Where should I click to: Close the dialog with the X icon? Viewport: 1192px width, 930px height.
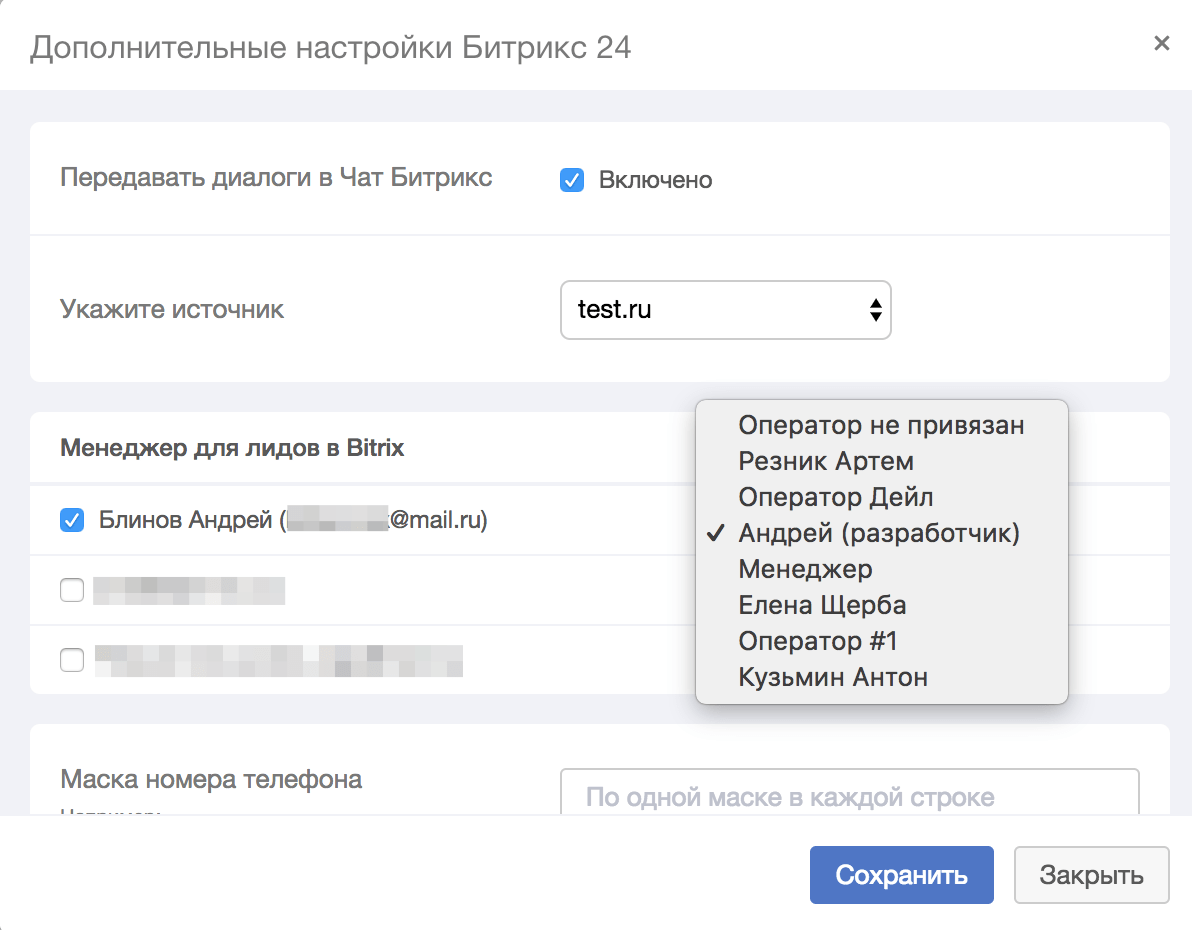tap(1161, 43)
